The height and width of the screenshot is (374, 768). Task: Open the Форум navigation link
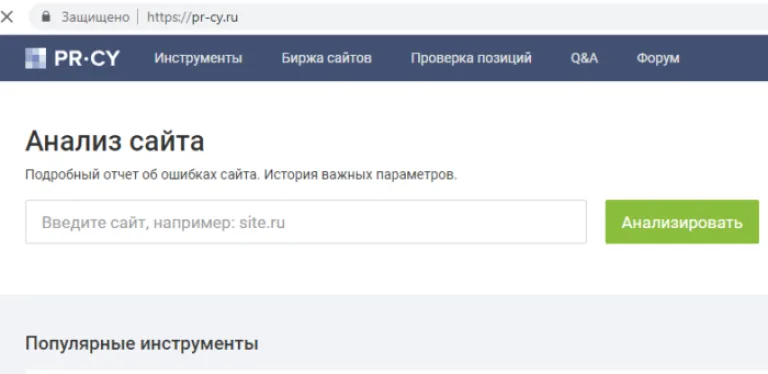coord(658,58)
